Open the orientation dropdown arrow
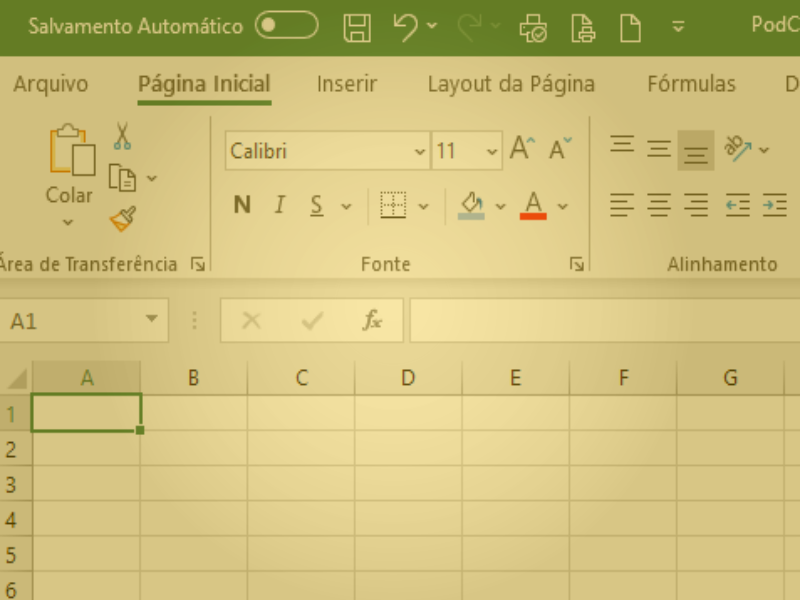This screenshot has height=600, width=800. click(x=764, y=150)
